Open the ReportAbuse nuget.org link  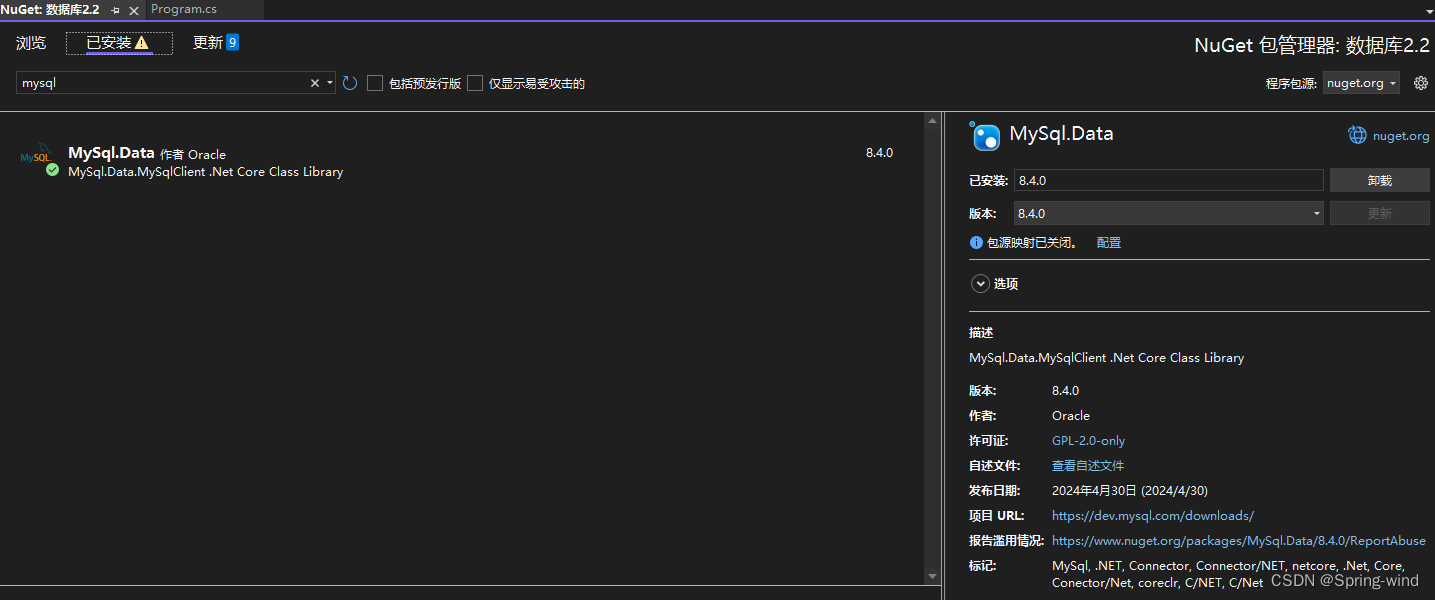pos(1239,540)
